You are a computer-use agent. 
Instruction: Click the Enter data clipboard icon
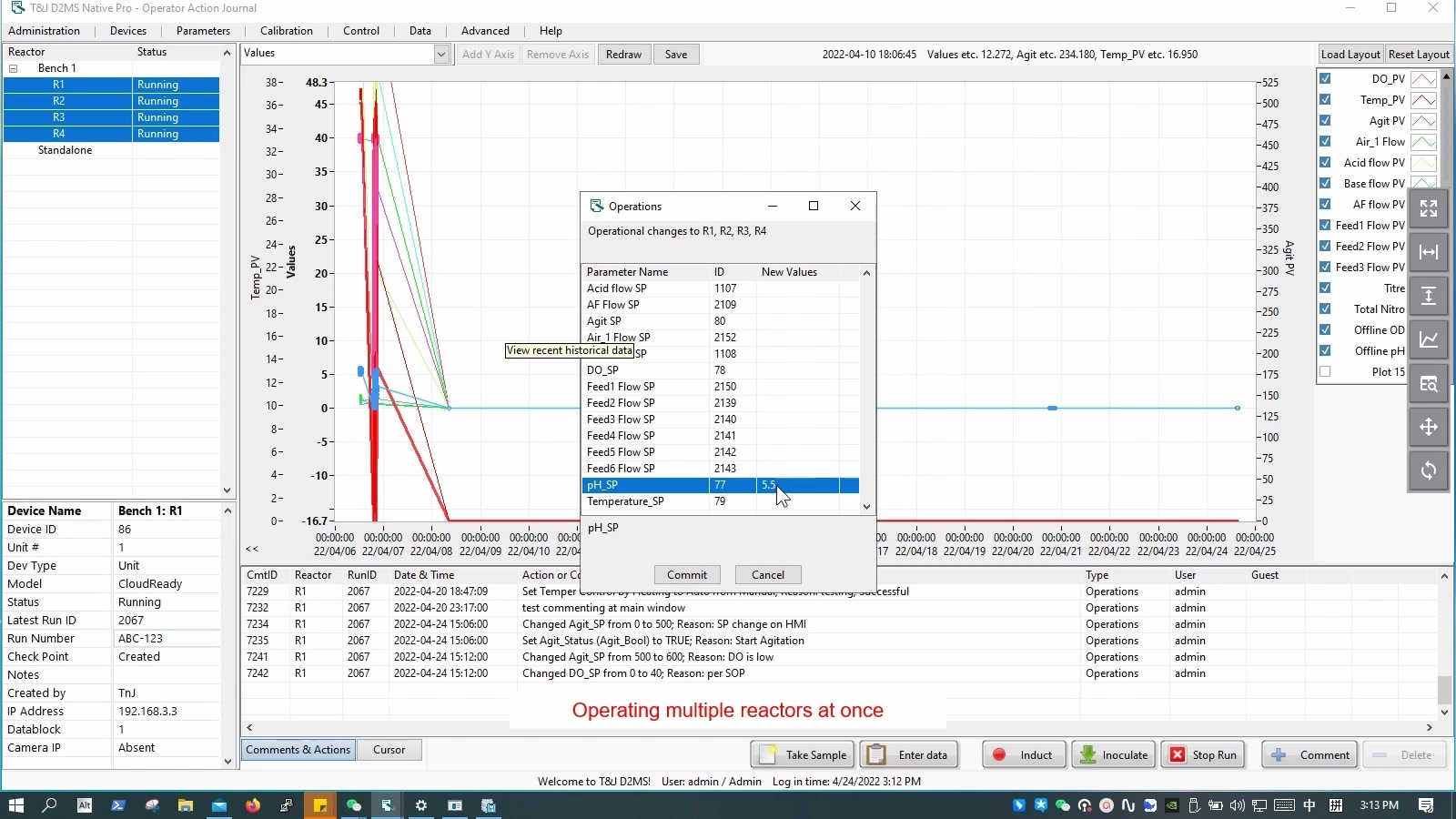(x=876, y=754)
